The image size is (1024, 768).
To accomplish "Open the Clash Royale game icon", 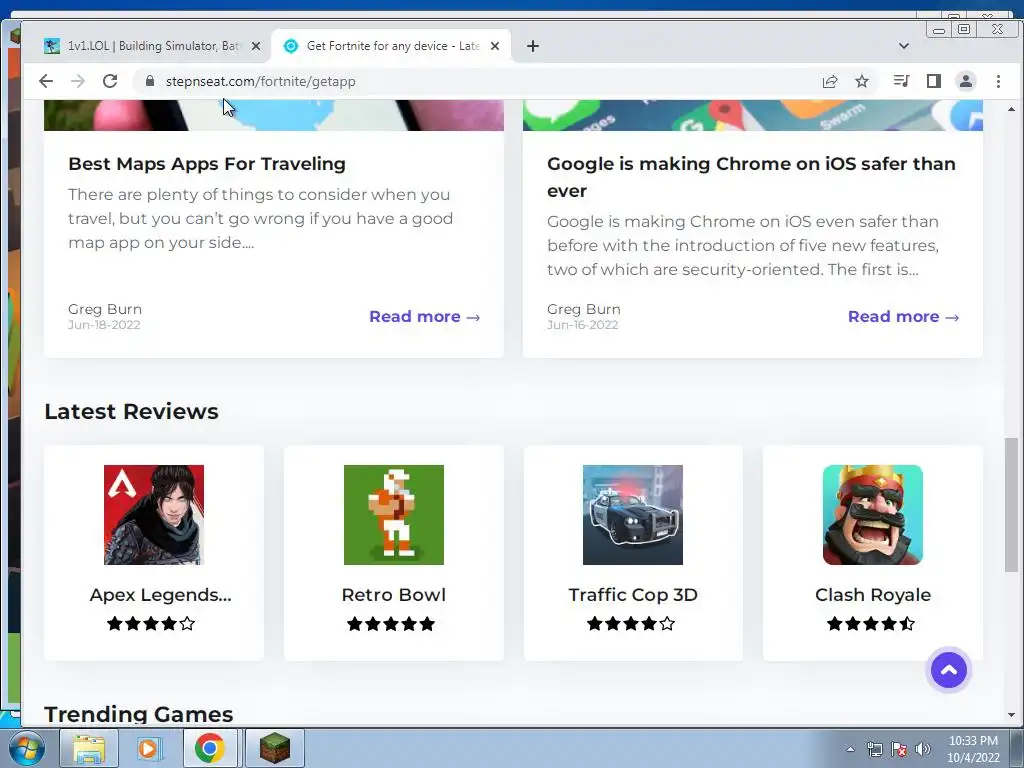I will (872, 515).
